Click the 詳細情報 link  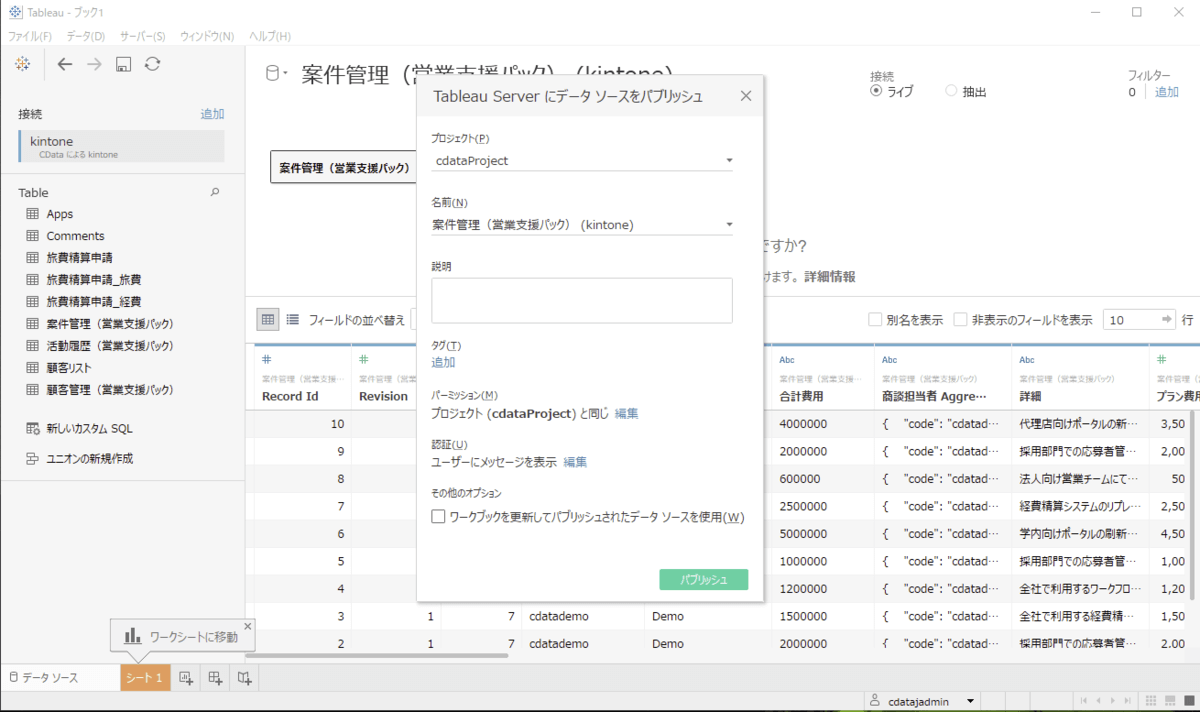coord(830,276)
